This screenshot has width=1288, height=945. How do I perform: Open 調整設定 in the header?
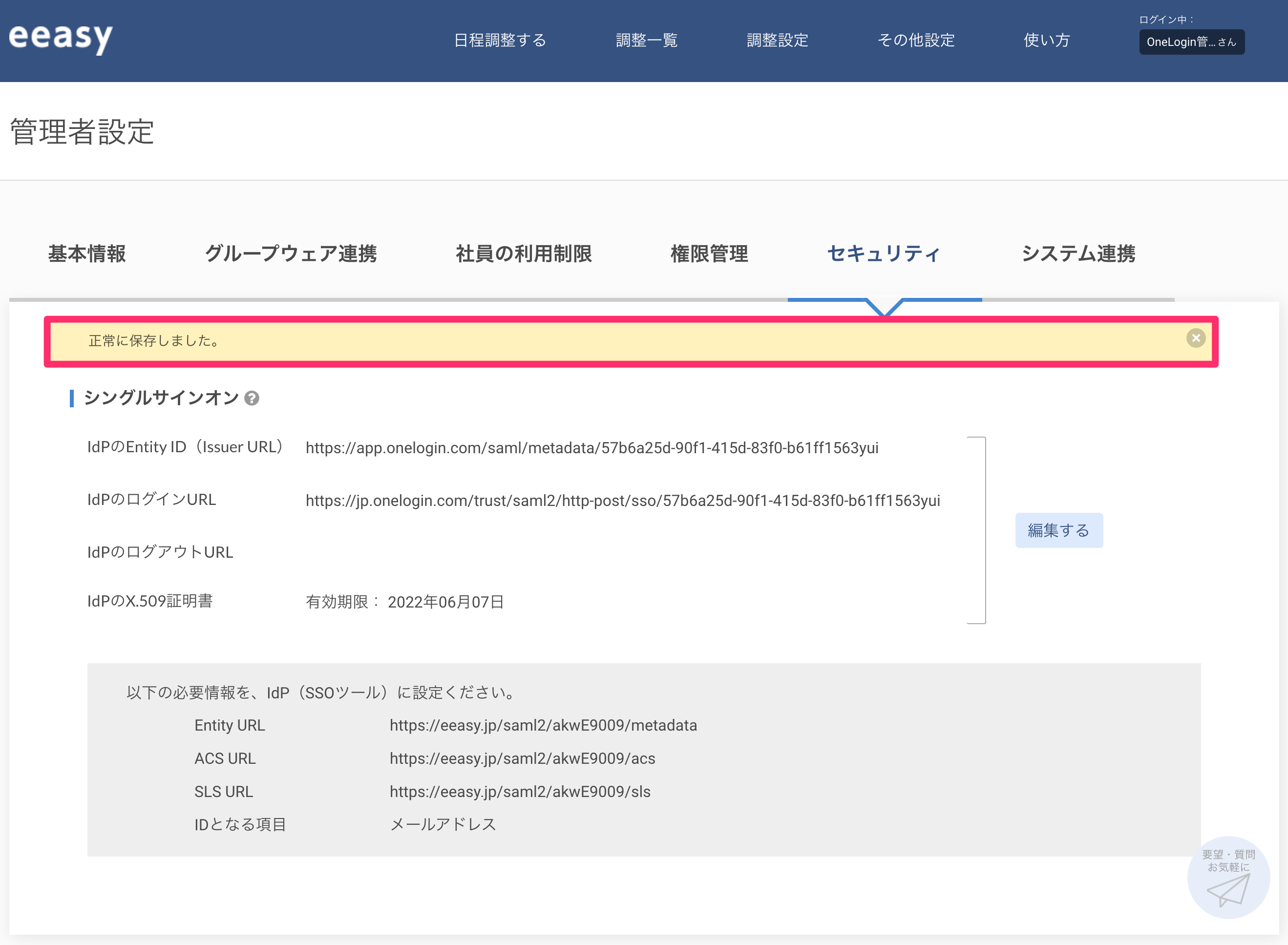pos(777,40)
